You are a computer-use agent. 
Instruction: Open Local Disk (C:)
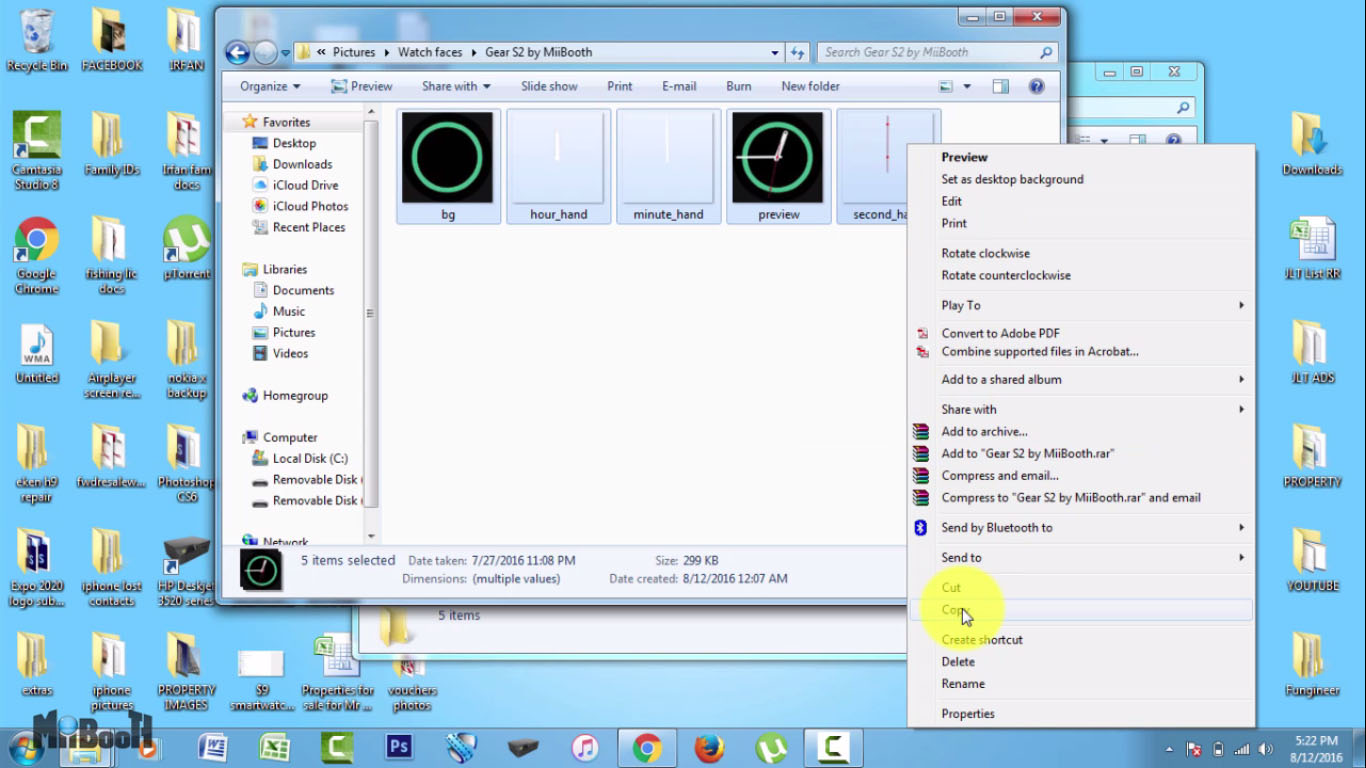(310, 458)
